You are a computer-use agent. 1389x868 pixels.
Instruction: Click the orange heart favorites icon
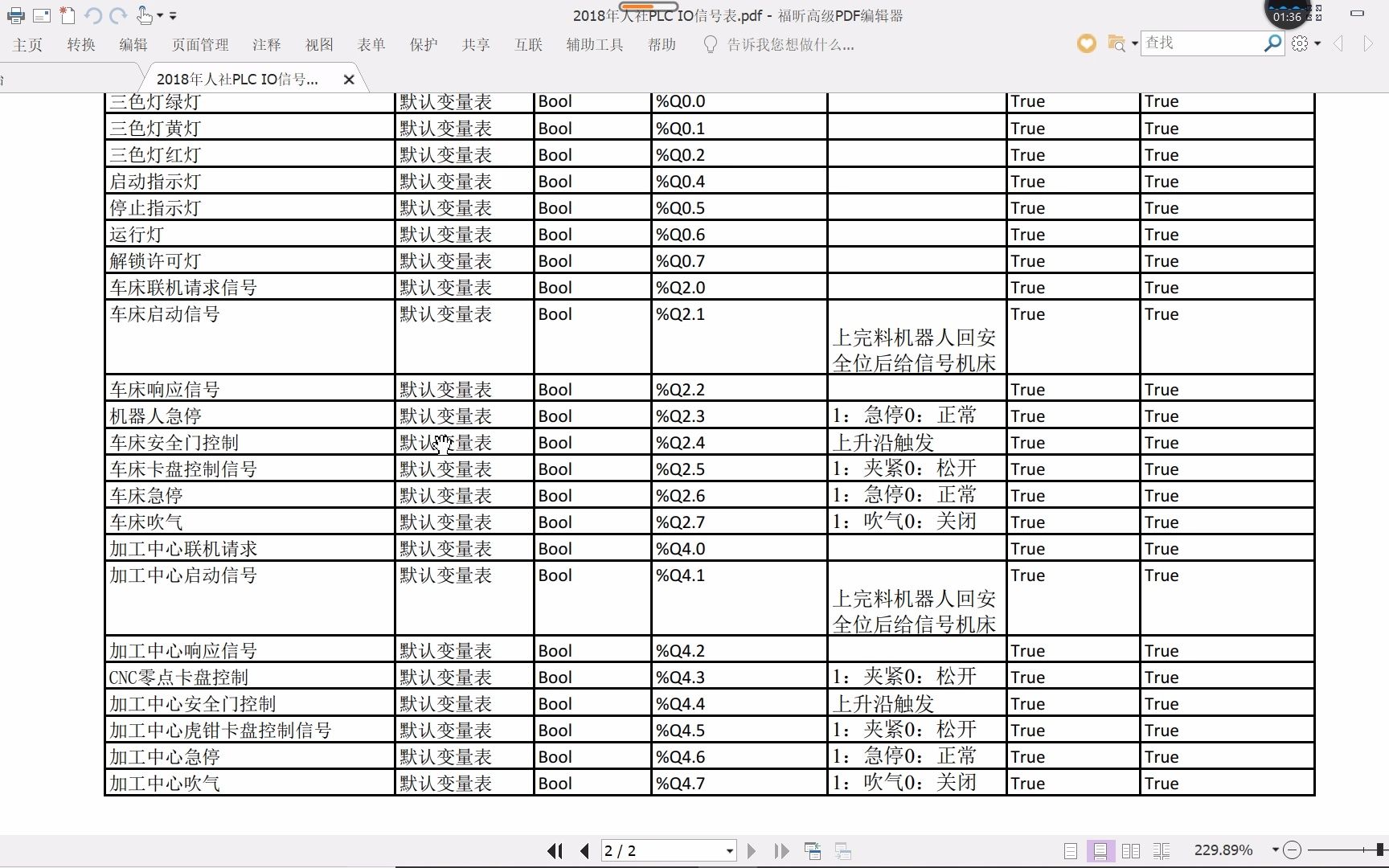click(x=1087, y=43)
